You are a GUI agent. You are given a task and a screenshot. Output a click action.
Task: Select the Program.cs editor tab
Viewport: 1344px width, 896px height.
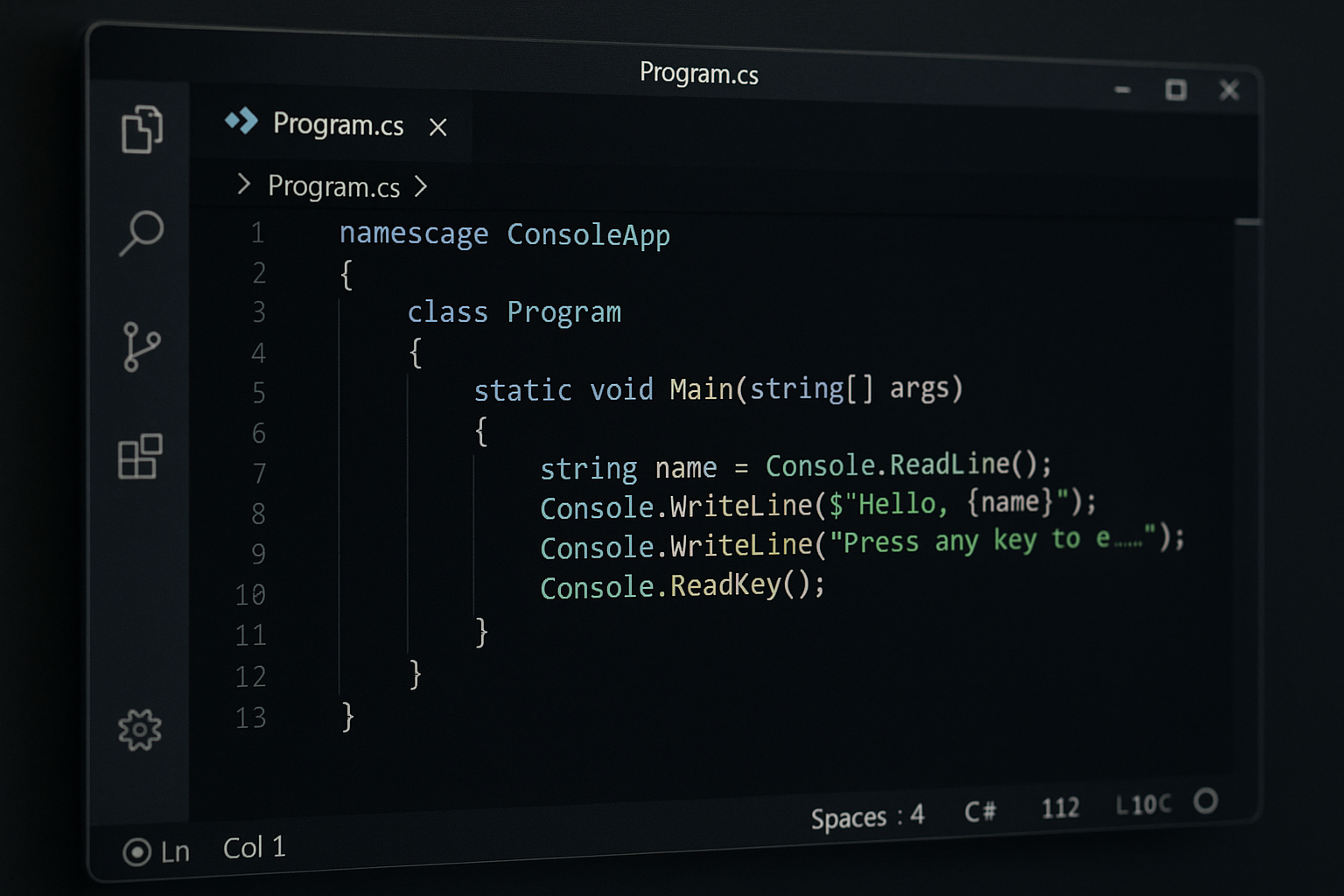pos(332,125)
